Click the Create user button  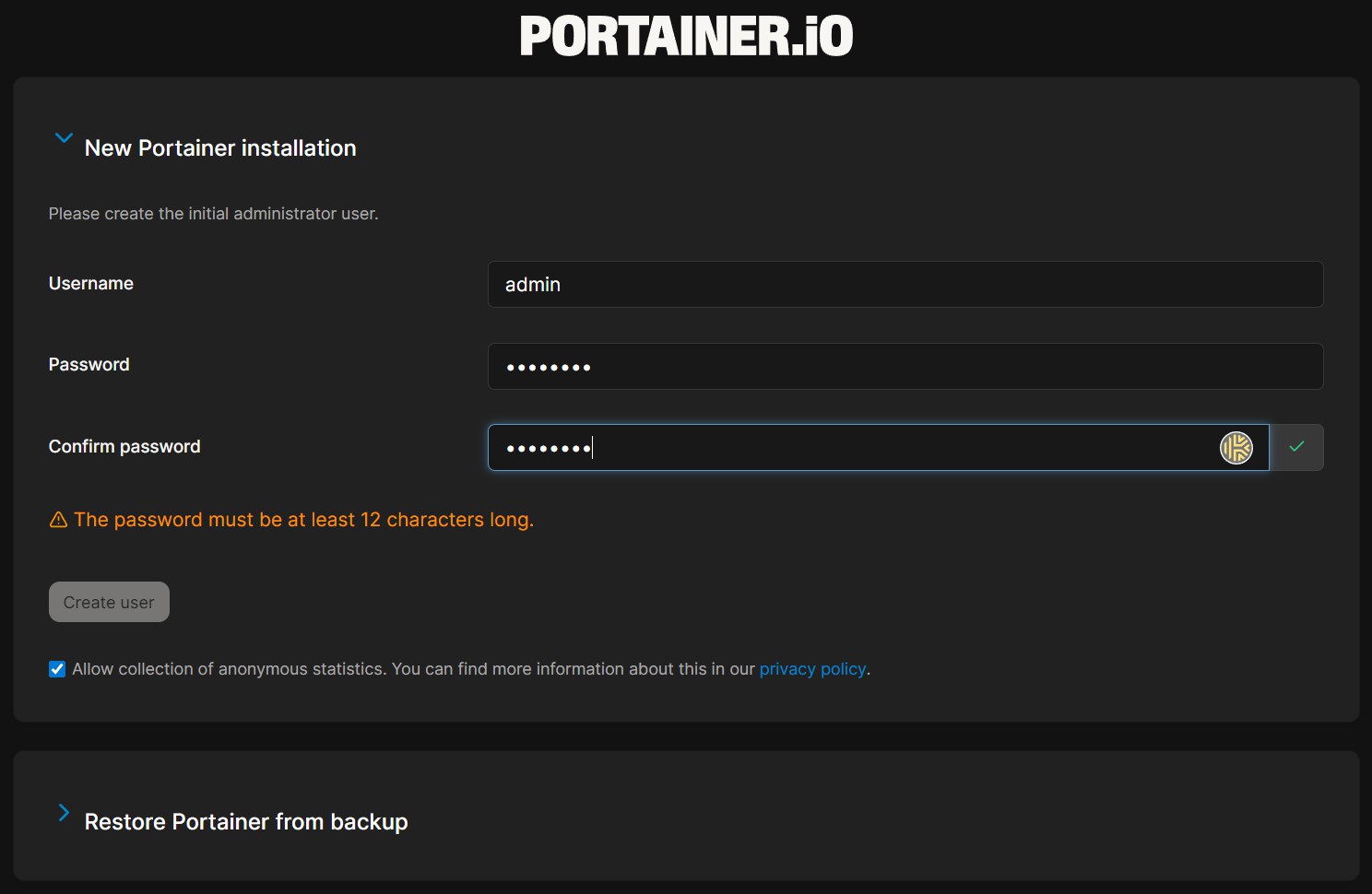pyautogui.click(x=108, y=601)
